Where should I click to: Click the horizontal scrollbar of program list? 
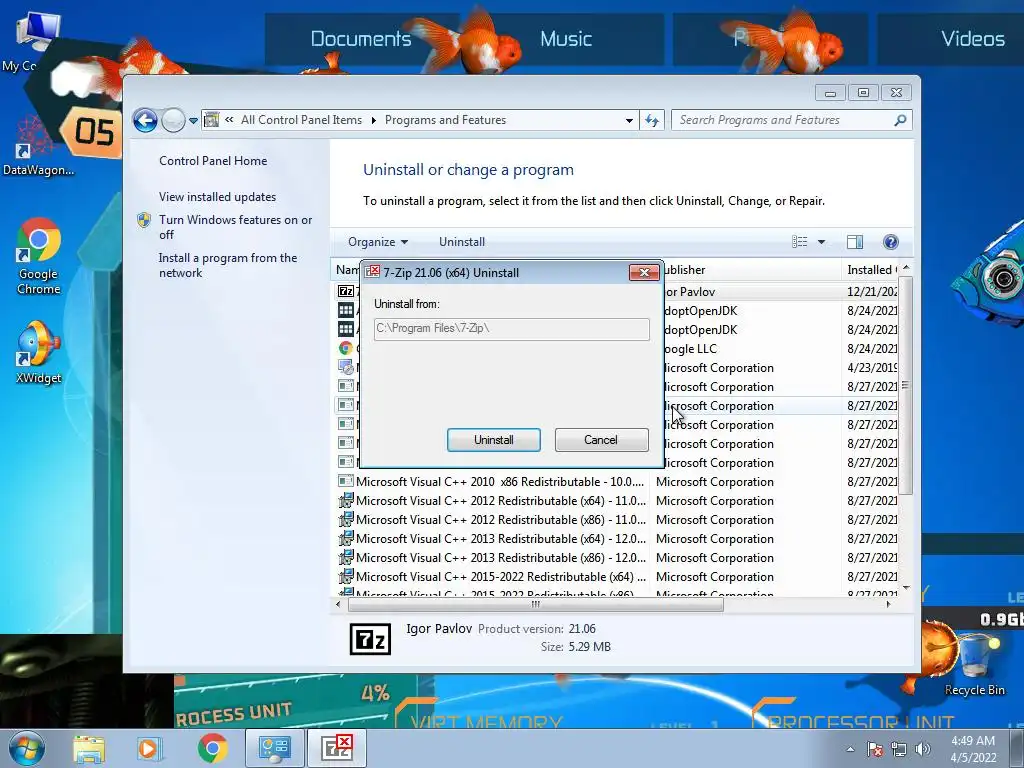click(x=536, y=605)
